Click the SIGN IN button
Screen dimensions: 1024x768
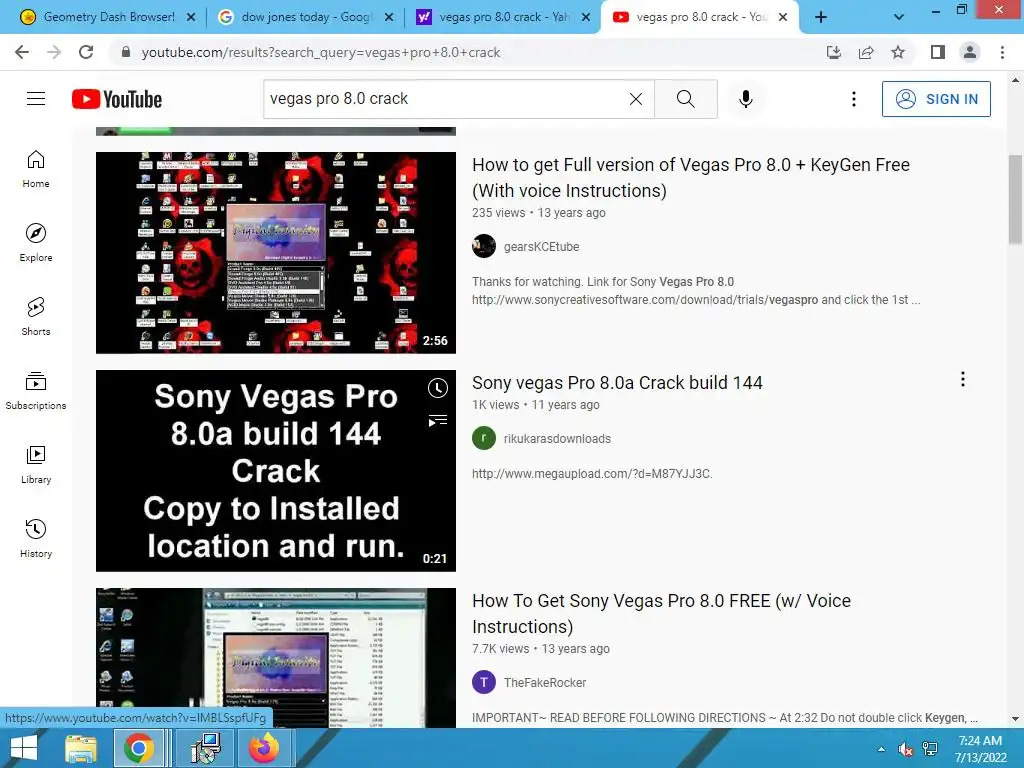tap(936, 99)
